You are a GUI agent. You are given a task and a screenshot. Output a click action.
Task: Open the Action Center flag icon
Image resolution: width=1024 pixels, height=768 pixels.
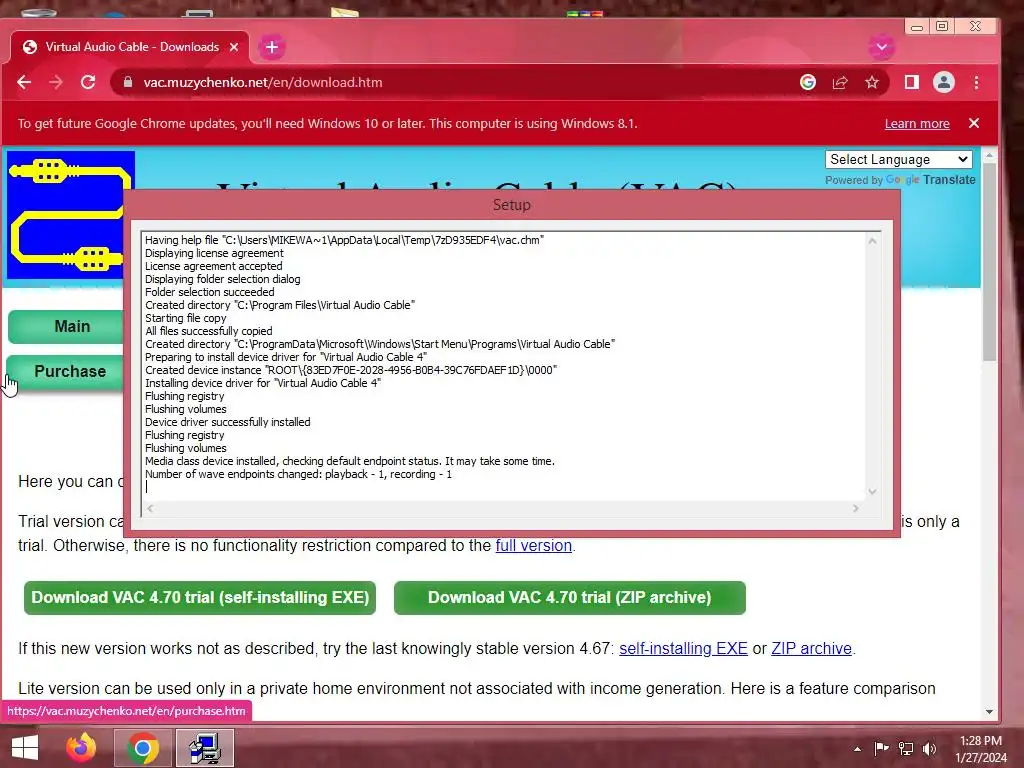point(881,748)
